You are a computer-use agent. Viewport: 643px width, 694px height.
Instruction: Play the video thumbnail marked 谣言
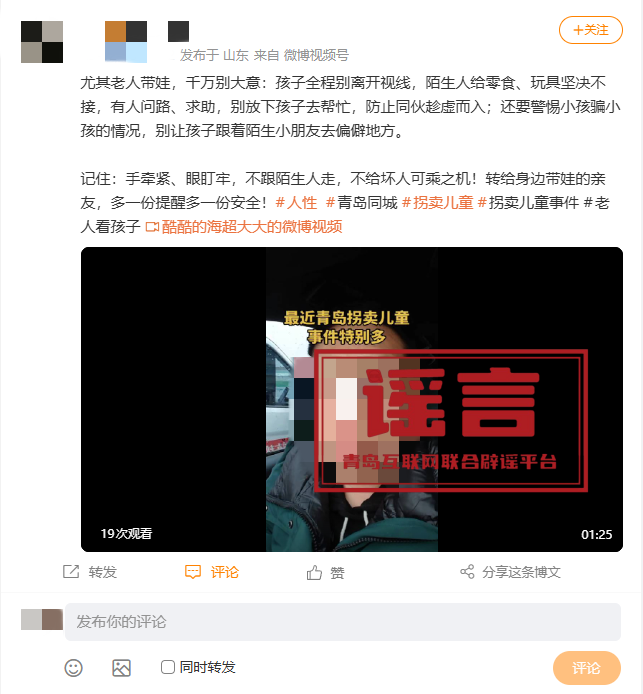click(352, 399)
